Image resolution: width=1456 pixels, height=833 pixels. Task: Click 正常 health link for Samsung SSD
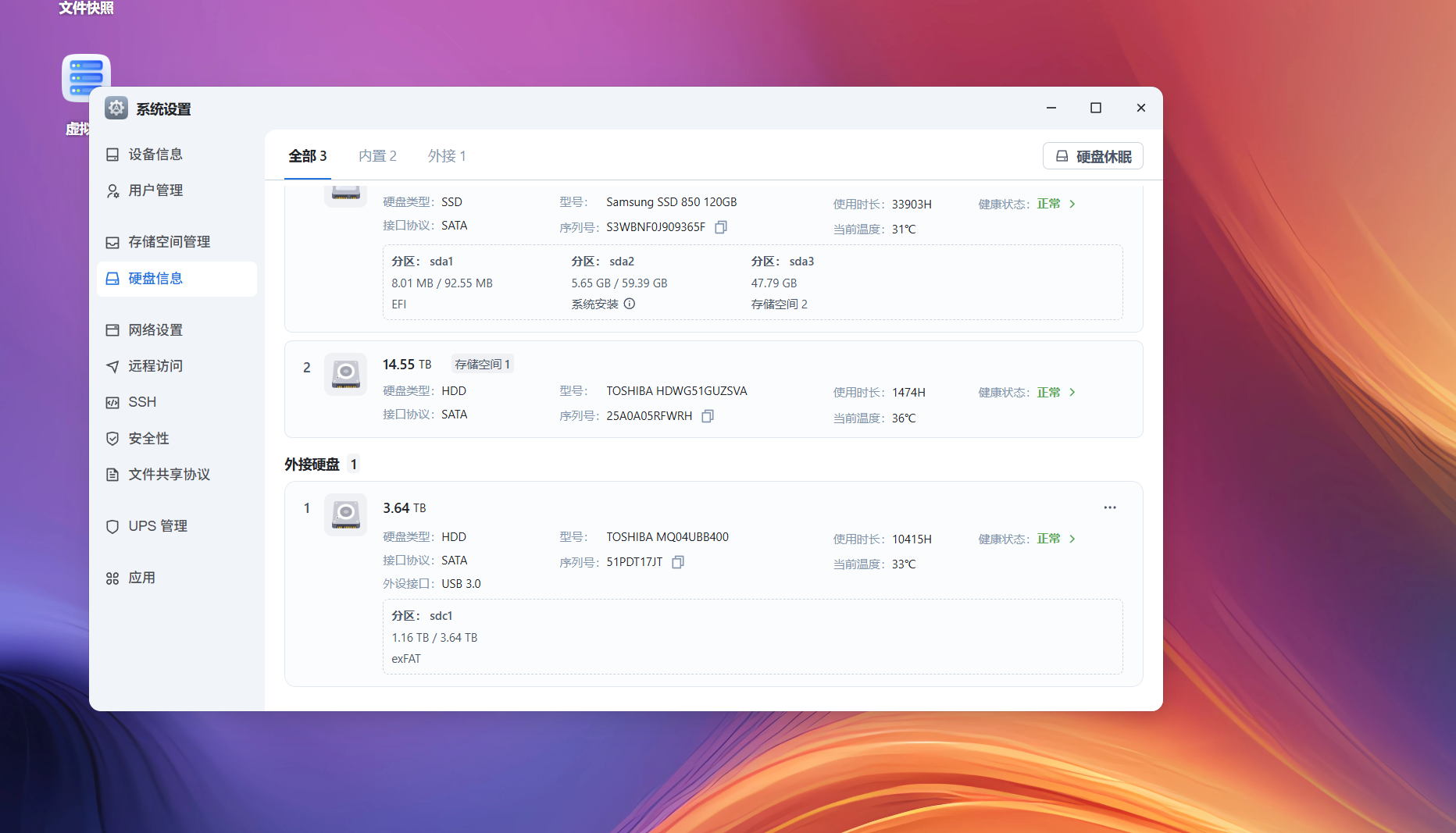pos(1048,204)
